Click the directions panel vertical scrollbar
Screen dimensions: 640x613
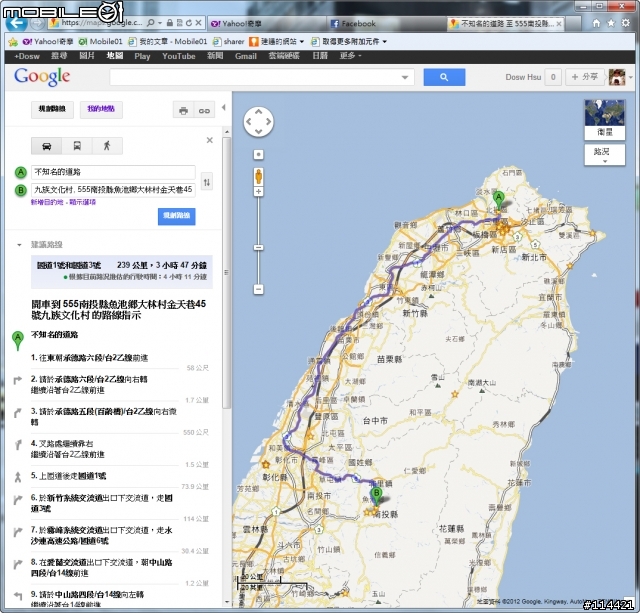pos(227,273)
